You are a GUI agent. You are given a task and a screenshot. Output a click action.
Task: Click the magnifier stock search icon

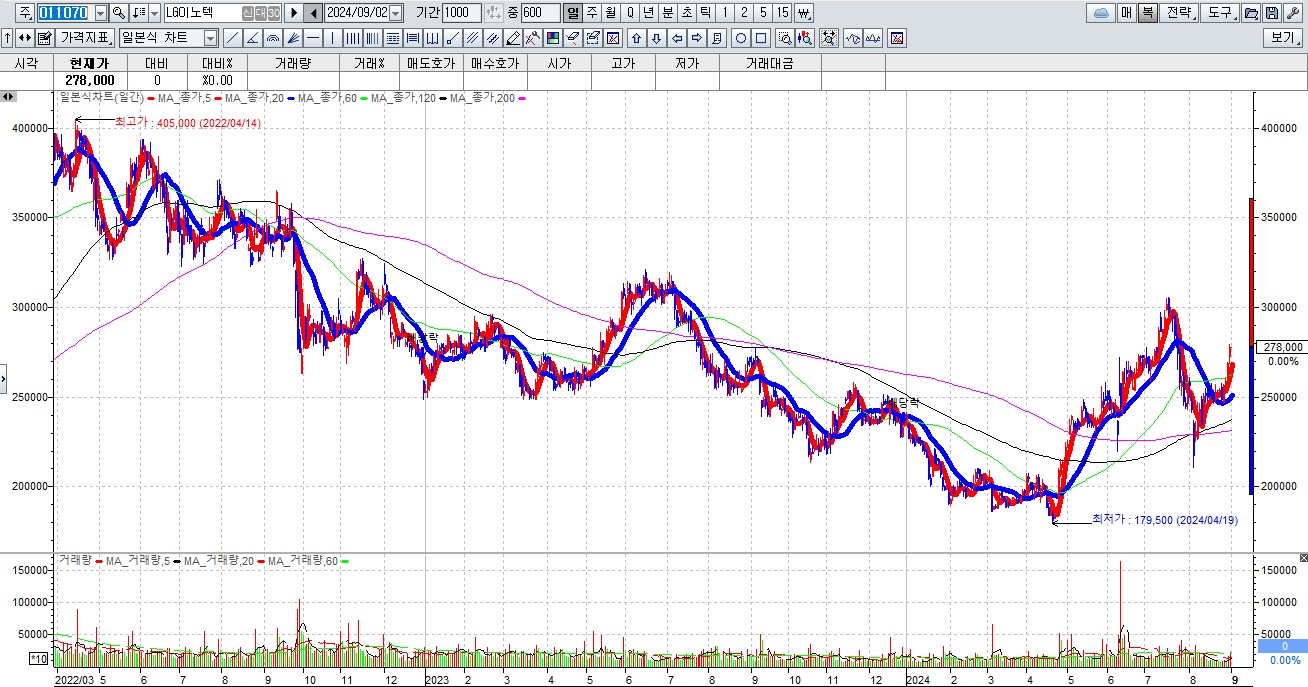coord(118,13)
